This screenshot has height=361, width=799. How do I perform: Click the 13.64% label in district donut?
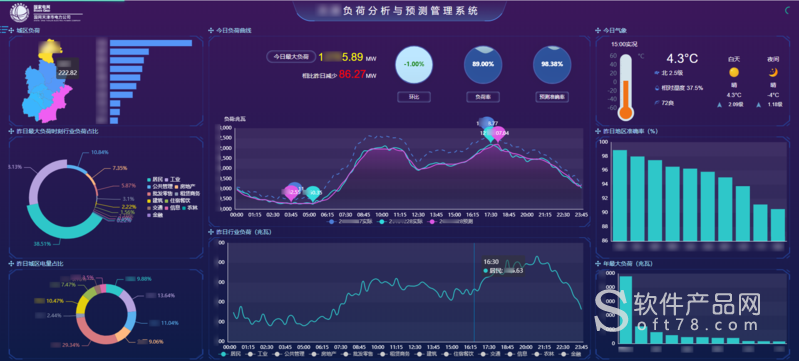pos(166,295)
